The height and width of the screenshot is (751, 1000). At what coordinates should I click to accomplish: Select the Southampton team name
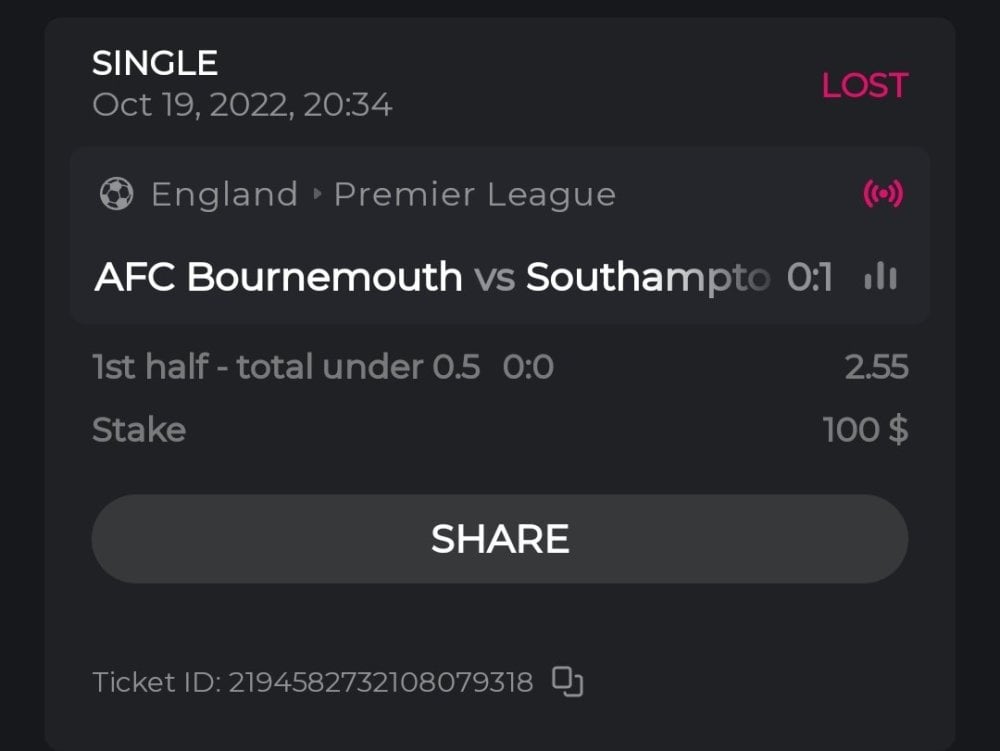click(x=648, y=277)
